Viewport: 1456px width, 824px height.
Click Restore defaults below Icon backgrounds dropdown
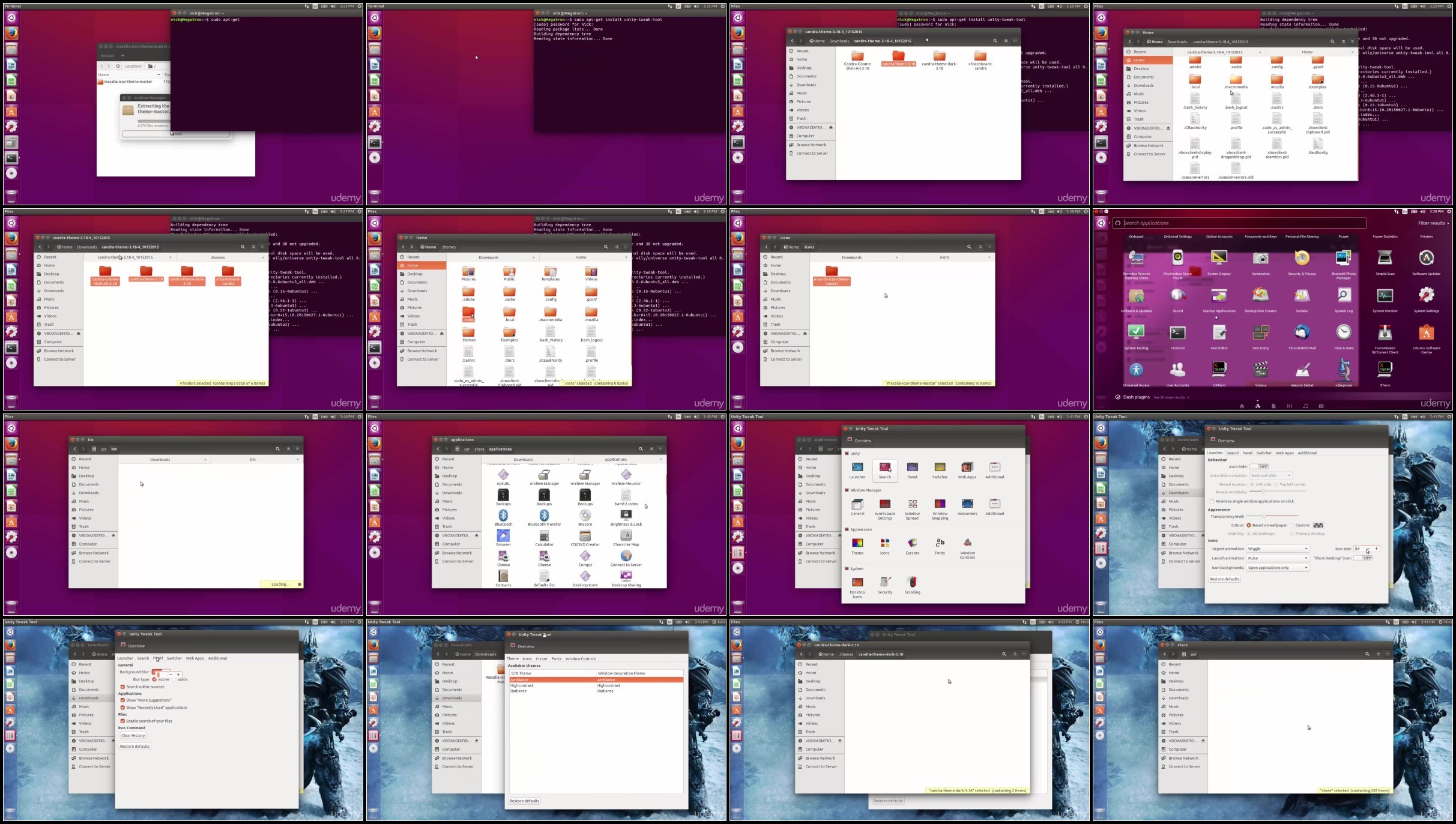[x=1224, y=579]
